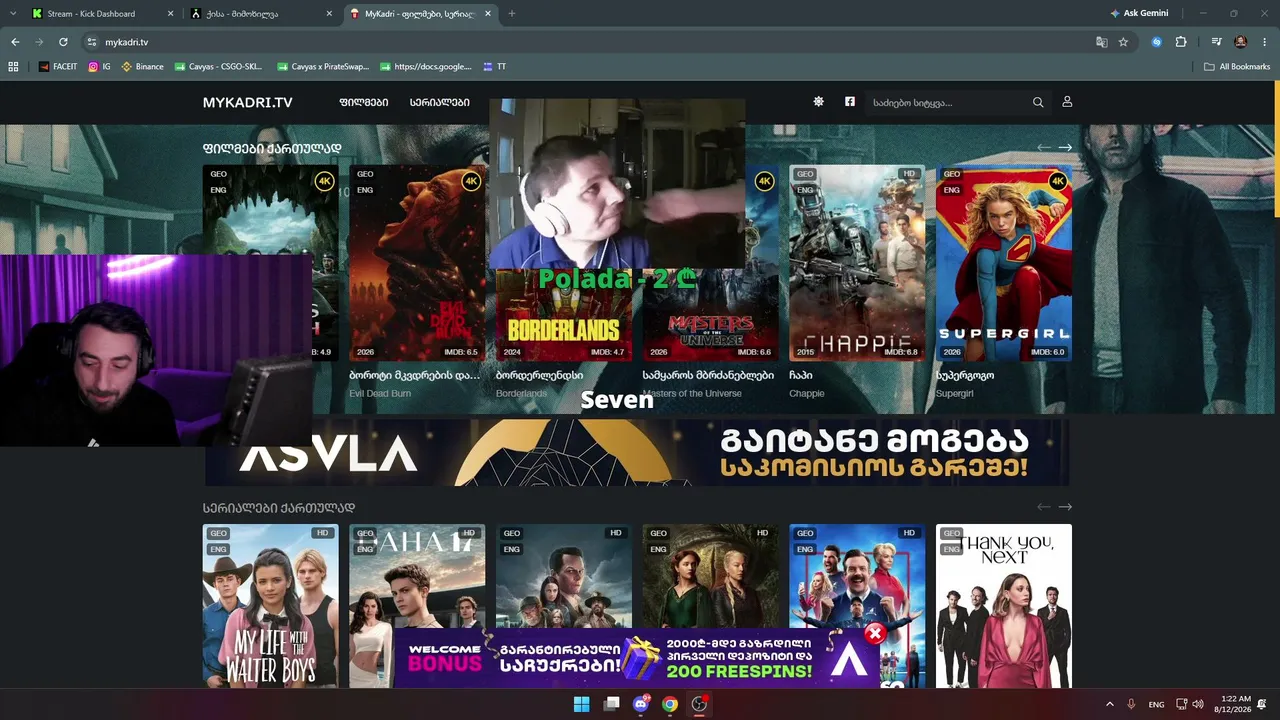Open the All Bookmarks folder
The width and height of the screenshot is (1280, 720).
pyautogui.click(x=1237, y=67)
